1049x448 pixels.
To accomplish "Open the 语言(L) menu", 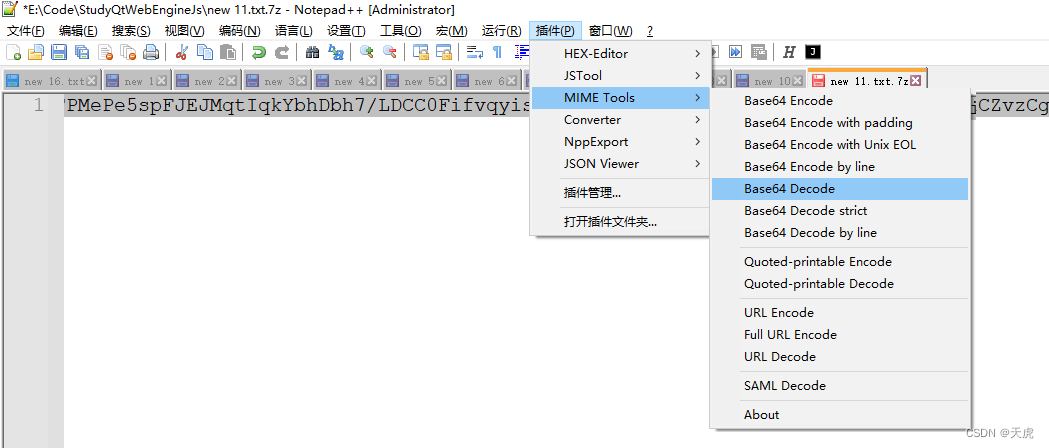I will click(x=293, y=31).
